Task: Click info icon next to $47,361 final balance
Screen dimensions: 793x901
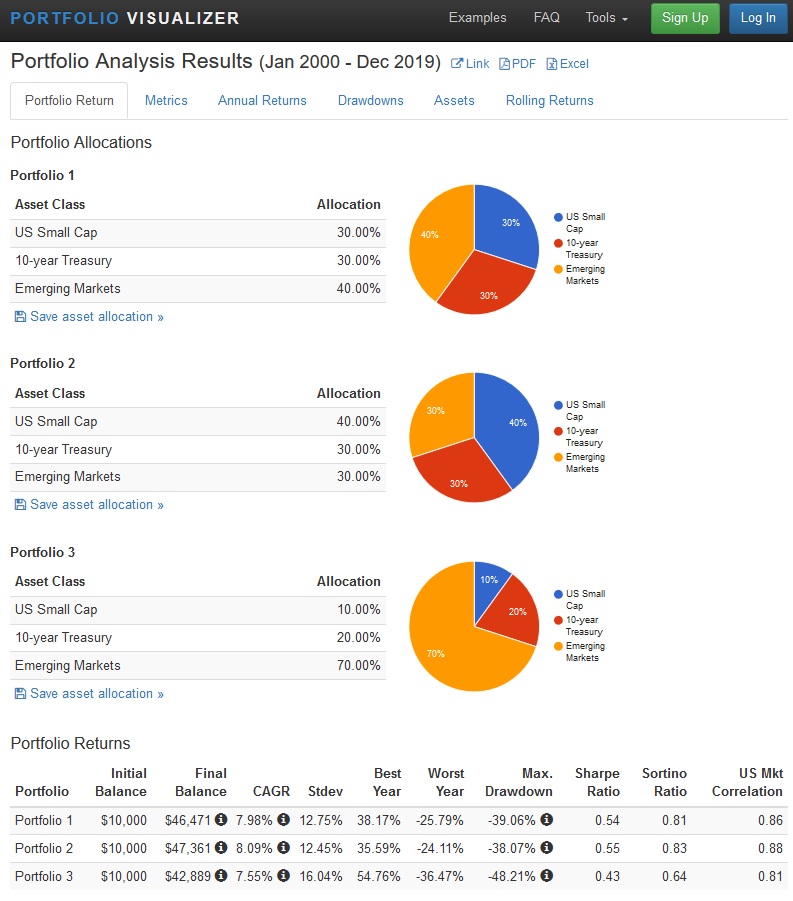Action: click(x=221, y=848)
